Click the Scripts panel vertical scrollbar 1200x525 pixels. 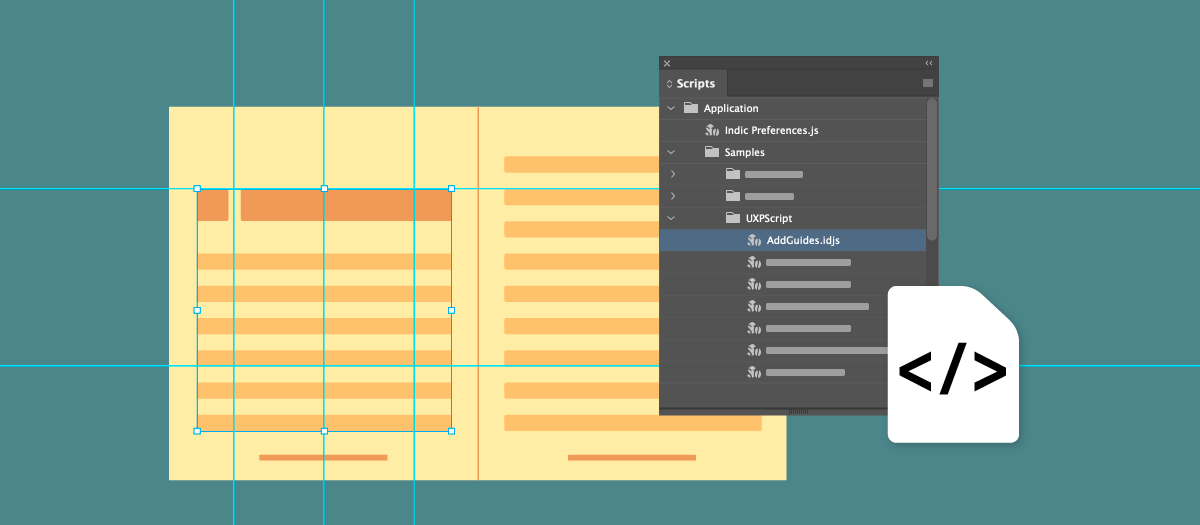coord(932,168)
